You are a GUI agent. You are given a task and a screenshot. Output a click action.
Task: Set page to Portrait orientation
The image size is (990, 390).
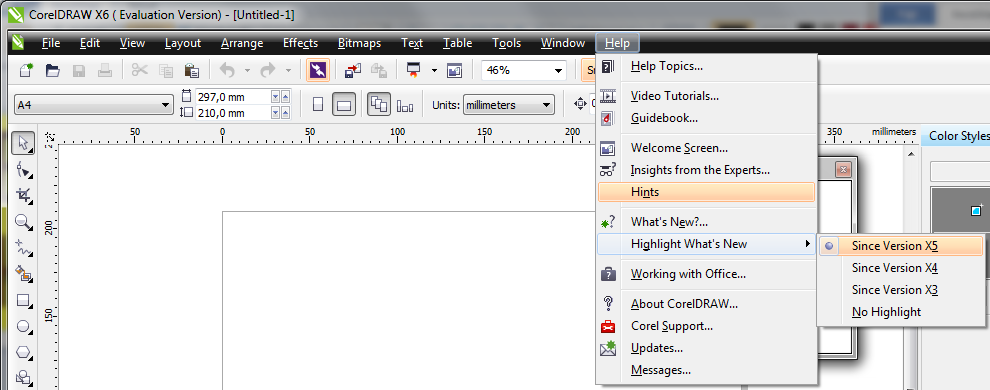(318, 105)
